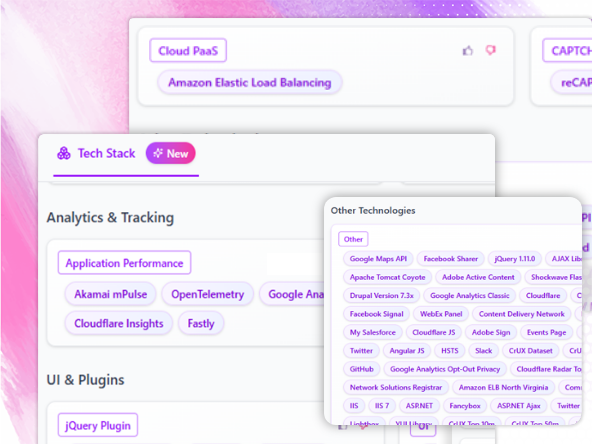Click the Twitter tag next to Angular JS
This screenshot has height=444, width=592.
361,351
